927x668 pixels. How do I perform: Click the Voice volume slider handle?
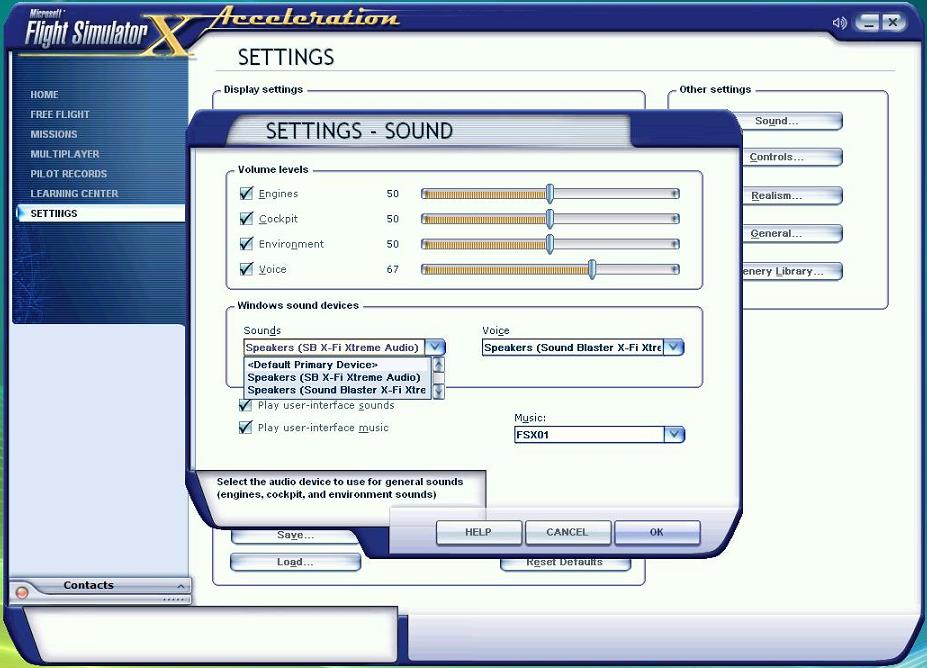(x=592, y=269)
